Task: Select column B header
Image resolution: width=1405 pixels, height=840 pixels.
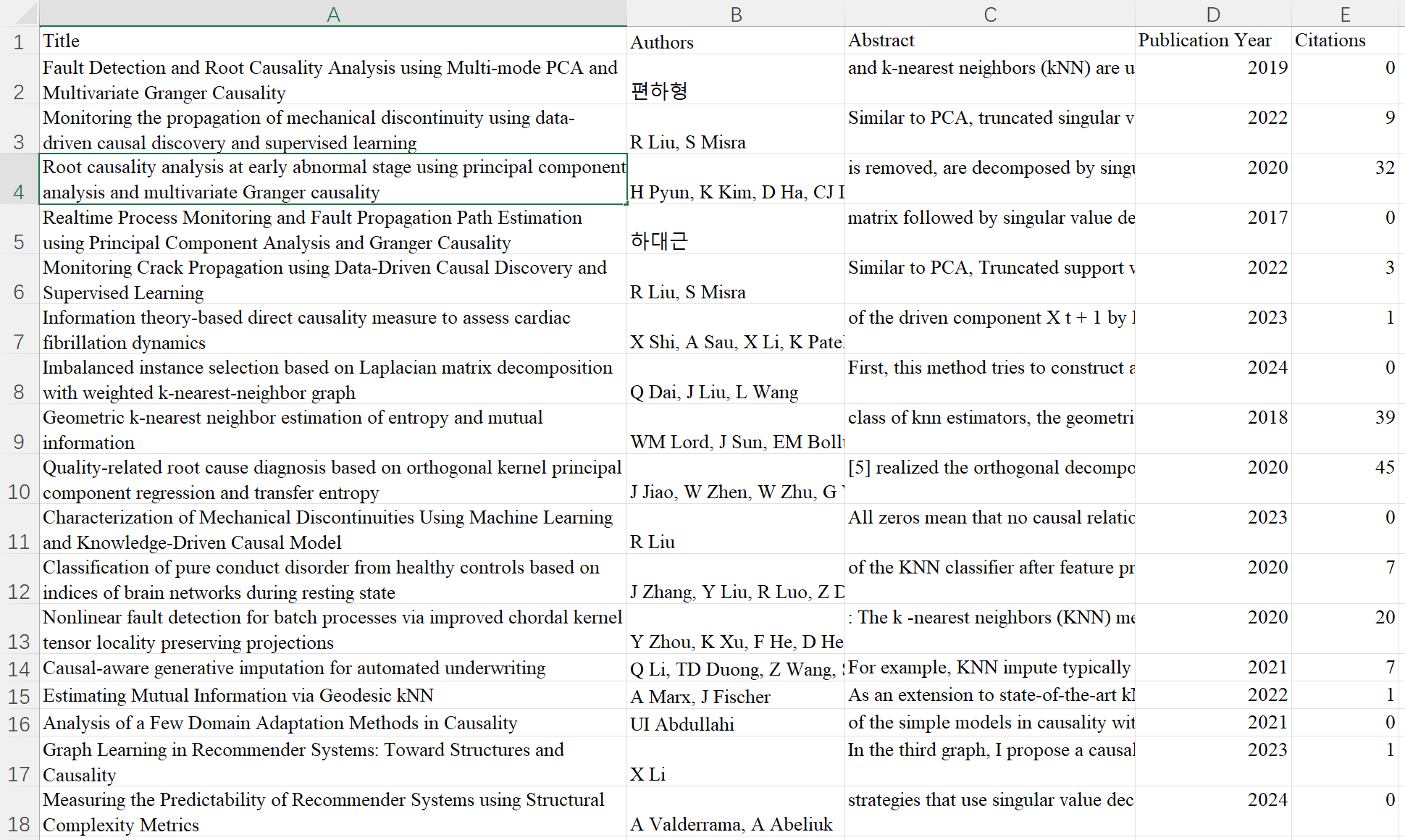Action: 735,14
